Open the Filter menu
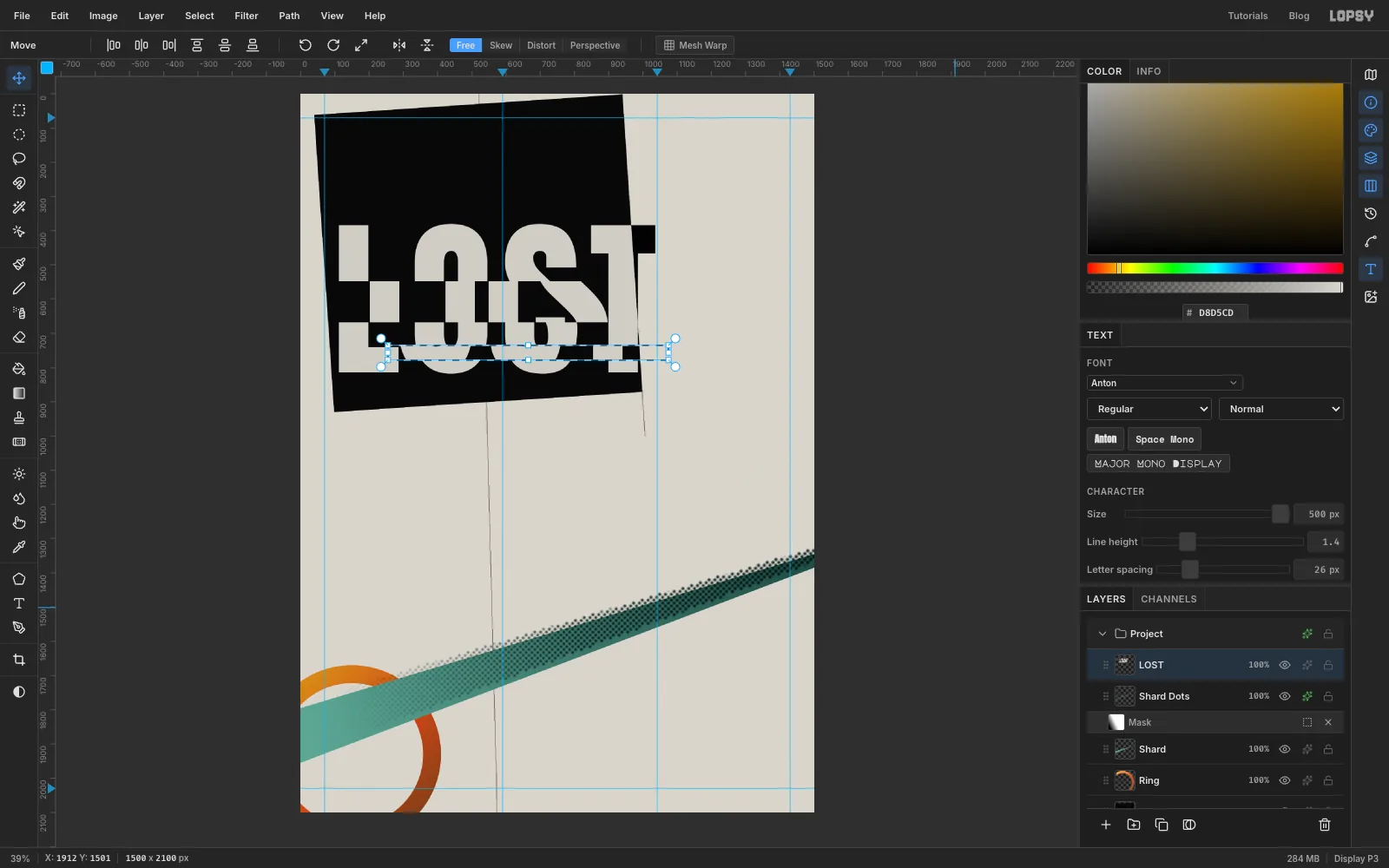 click(x=247, y=16)
